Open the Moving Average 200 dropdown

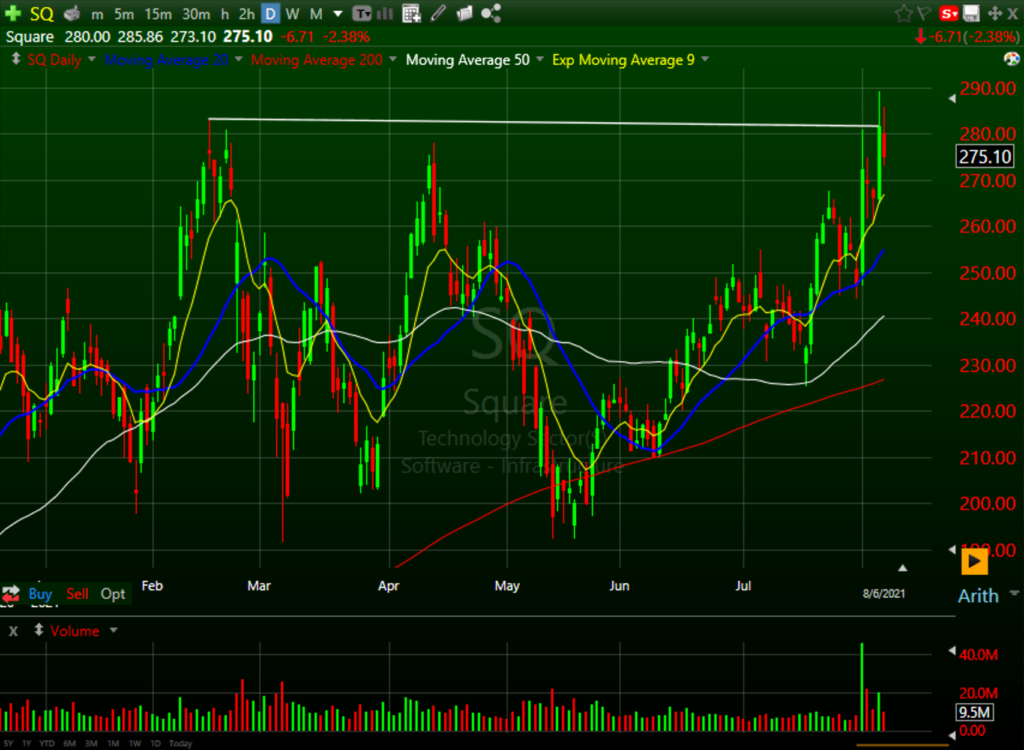tap(392, 59)
